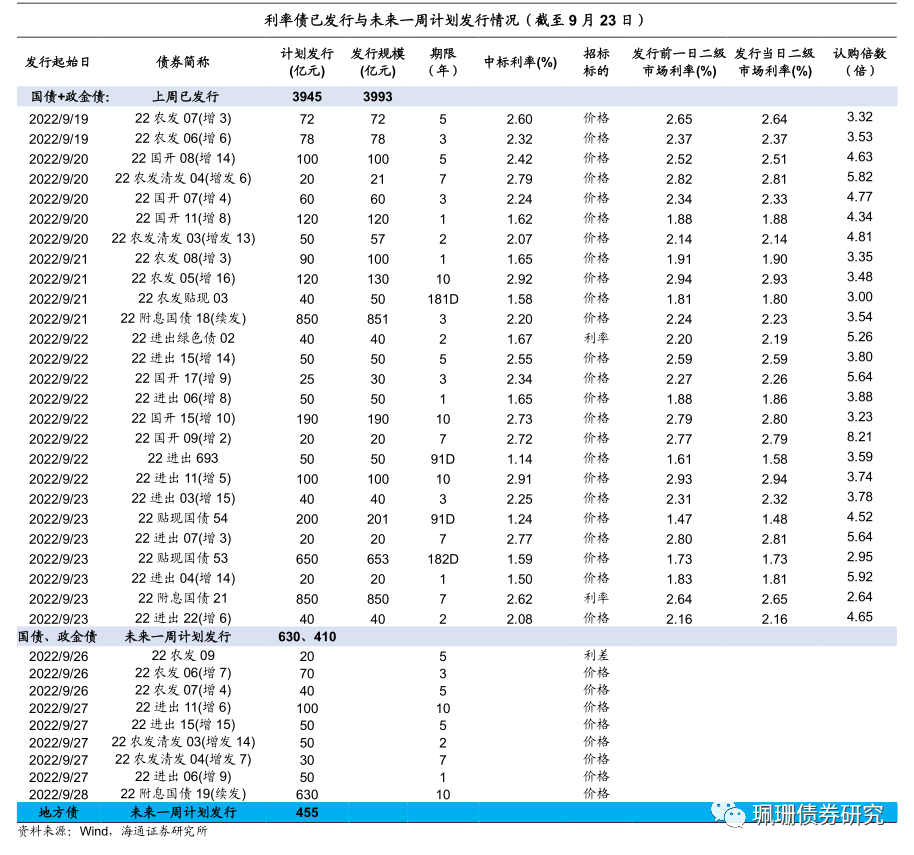
Task: Click the subscription multiple 2.95
Action: coord(860,557)
